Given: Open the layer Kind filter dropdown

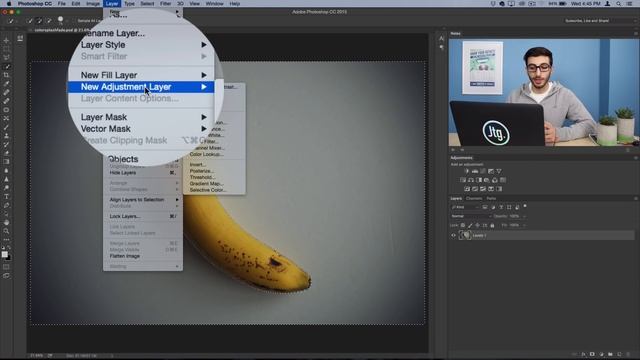Looking at the screenshot, I should point(465,207).
